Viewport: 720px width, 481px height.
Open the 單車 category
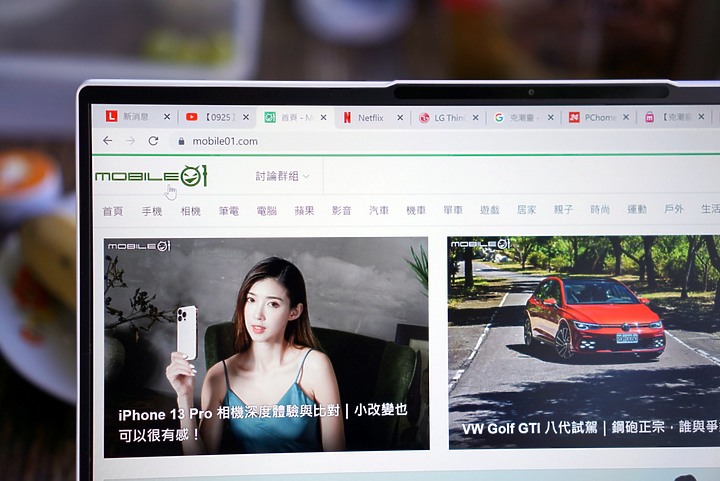(453, 210)
